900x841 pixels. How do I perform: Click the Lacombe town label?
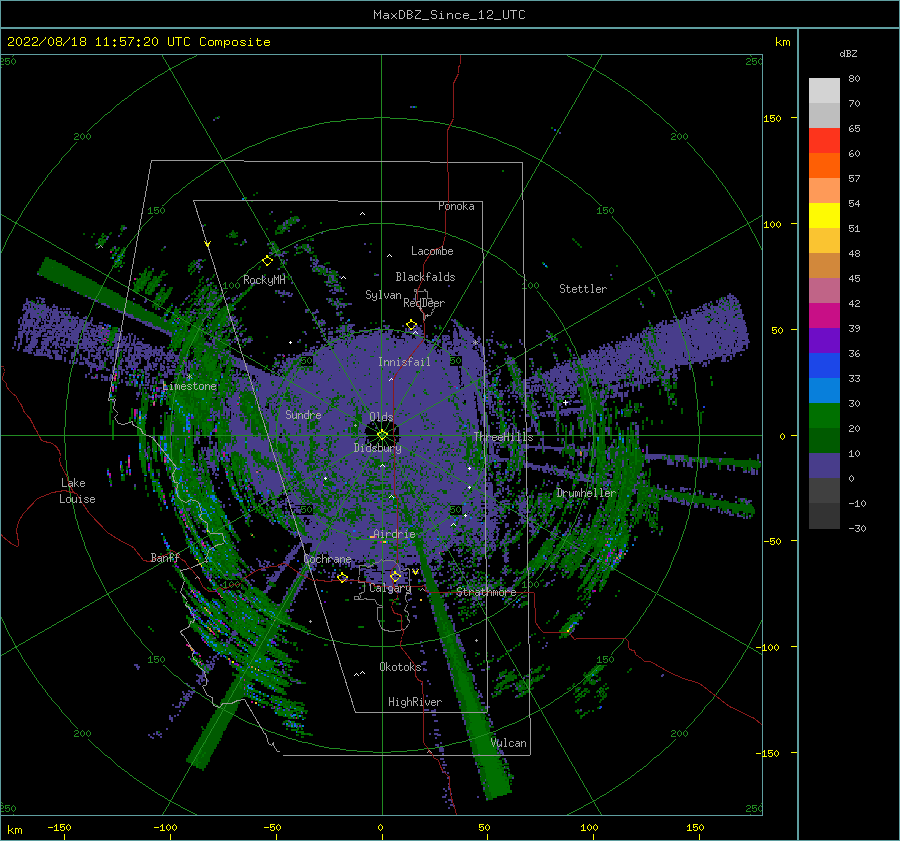tap(432, 251)
